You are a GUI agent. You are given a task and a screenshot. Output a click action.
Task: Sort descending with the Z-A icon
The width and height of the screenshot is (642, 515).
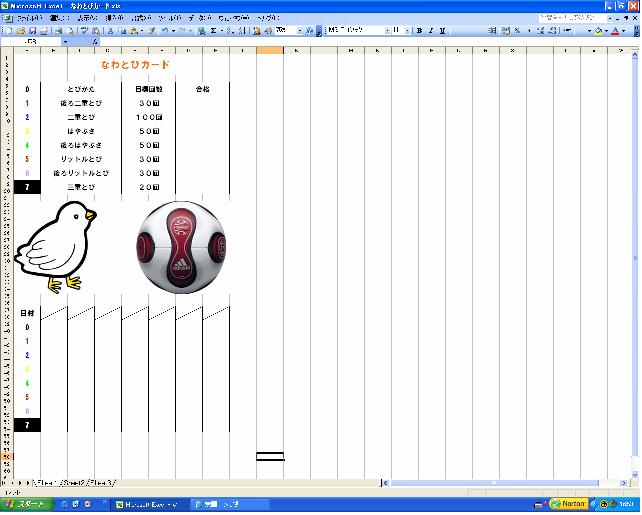(x=242, y=31)
